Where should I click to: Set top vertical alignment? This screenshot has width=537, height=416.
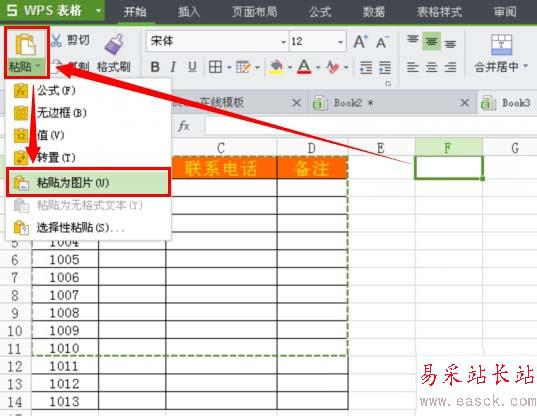coord(413,41)
